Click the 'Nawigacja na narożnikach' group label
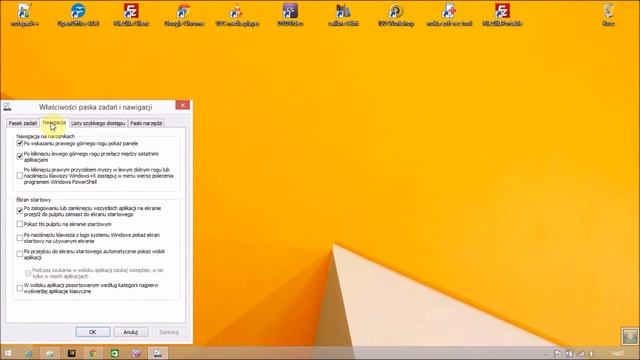 (45, 136)
